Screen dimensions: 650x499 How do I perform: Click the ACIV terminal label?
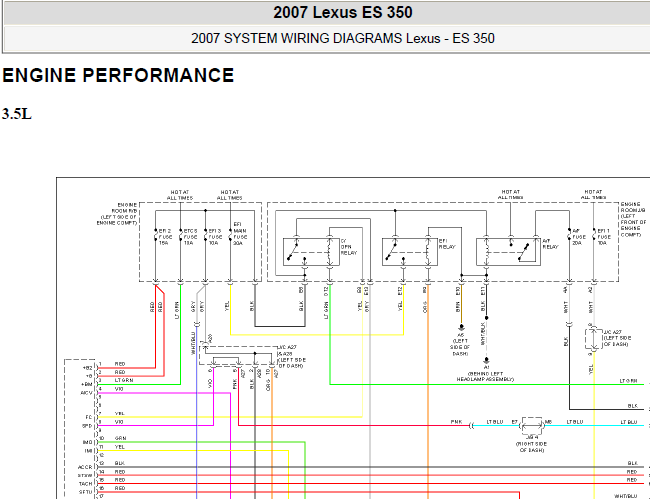tap(87, 392)
